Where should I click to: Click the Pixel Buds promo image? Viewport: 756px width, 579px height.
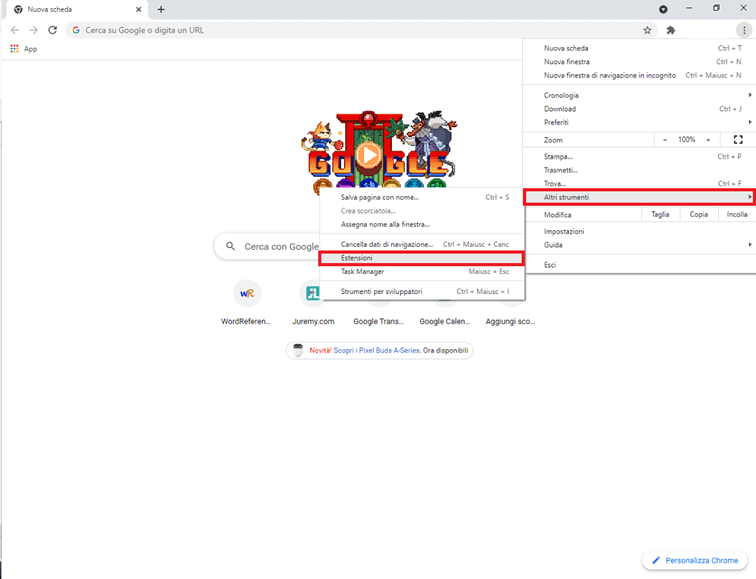[298, 350]
